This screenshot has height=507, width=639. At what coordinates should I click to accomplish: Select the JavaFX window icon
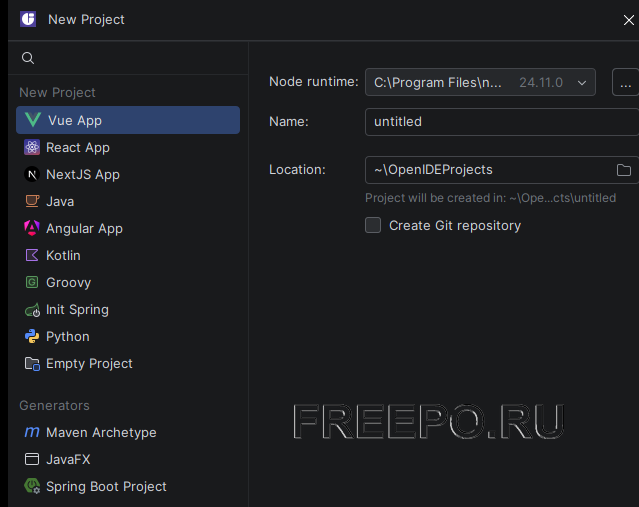coord(32,459)
